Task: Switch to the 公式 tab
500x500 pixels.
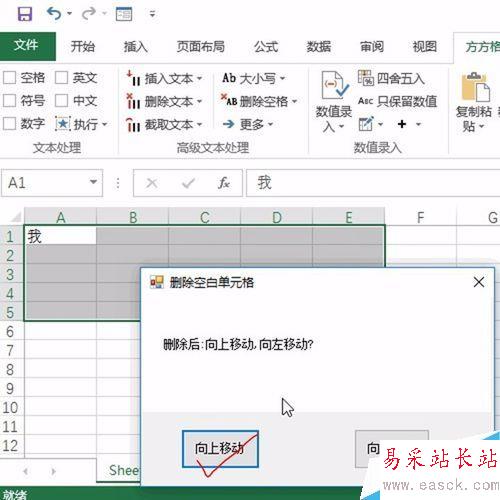Action: point(266,46)
